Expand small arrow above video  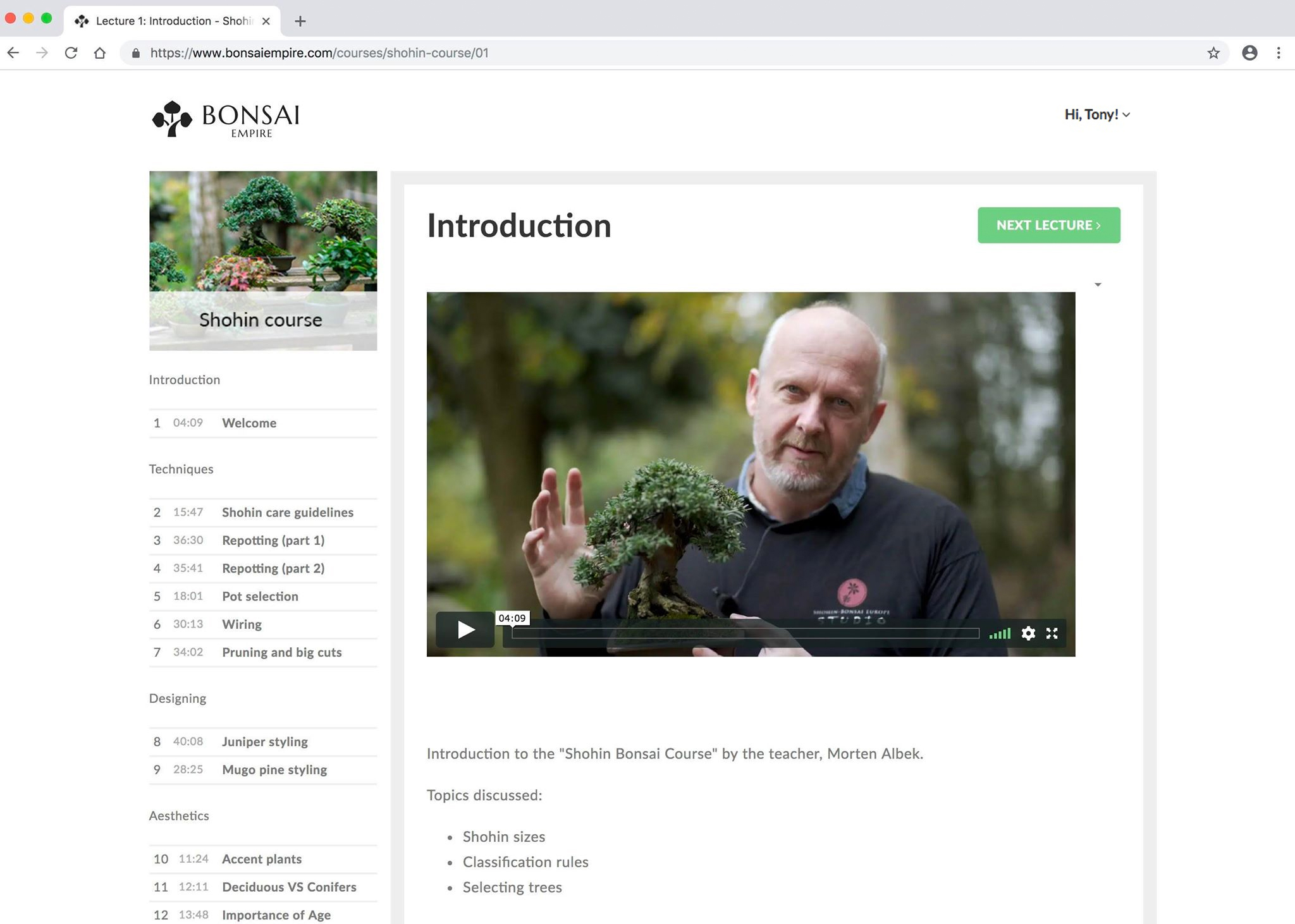tap(1098, 284)
